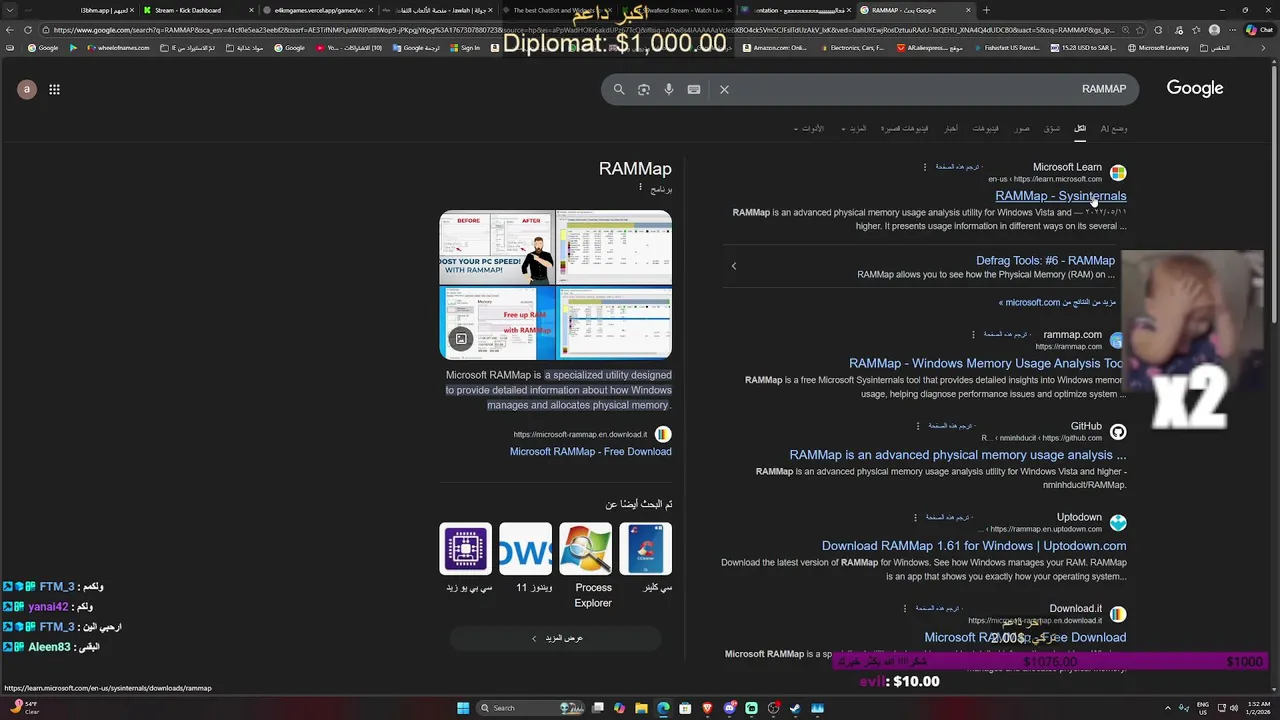Viewport: 1280px width, 720px height.
Task: Start voice search with microphone icon
Action: (669, 89)
